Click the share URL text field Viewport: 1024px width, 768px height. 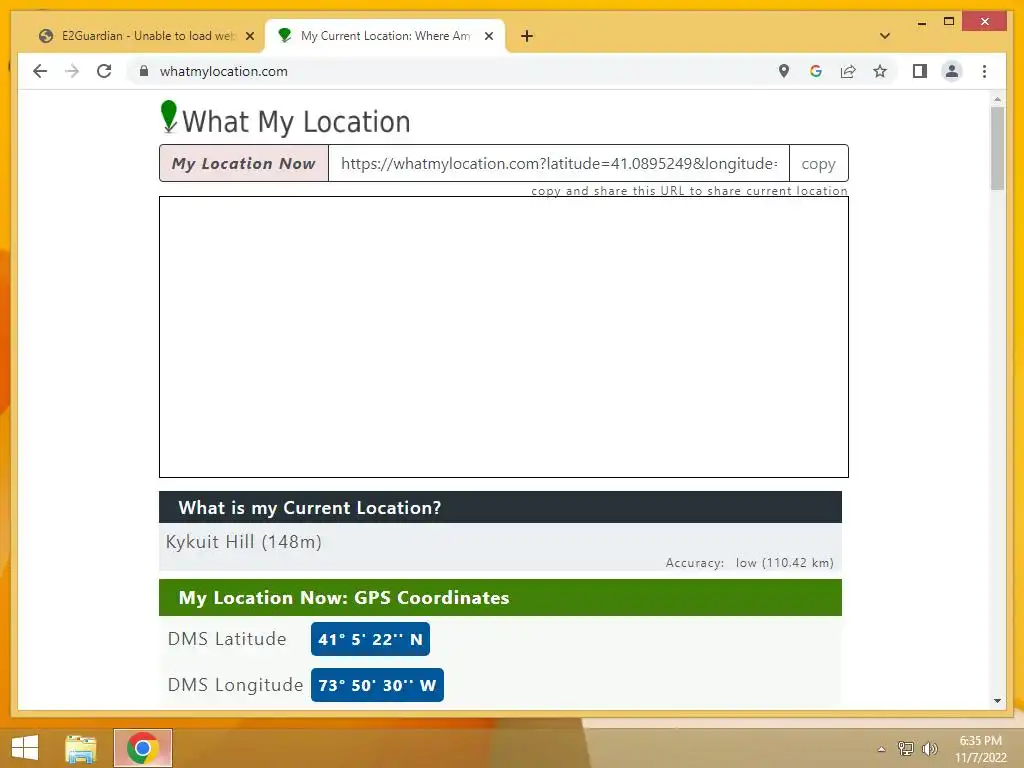559,163
